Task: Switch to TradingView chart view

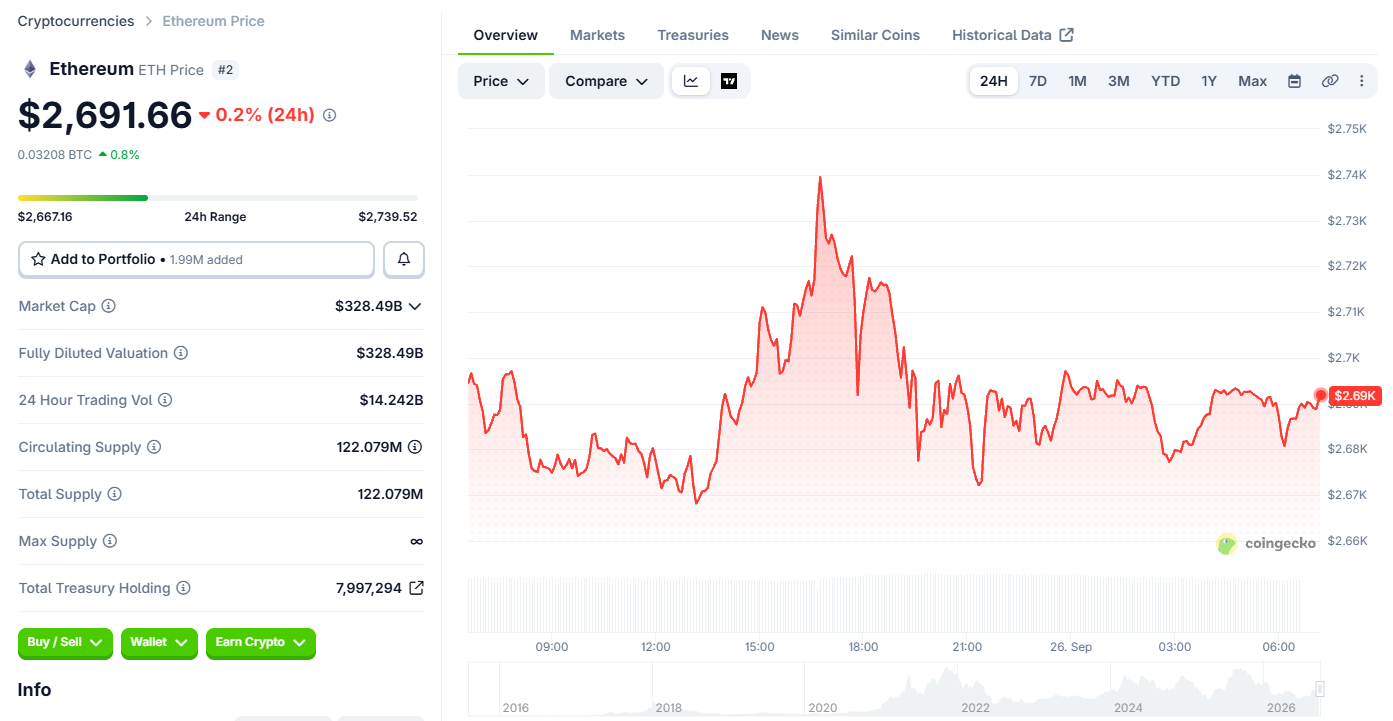Action: [x=729, y=81]
